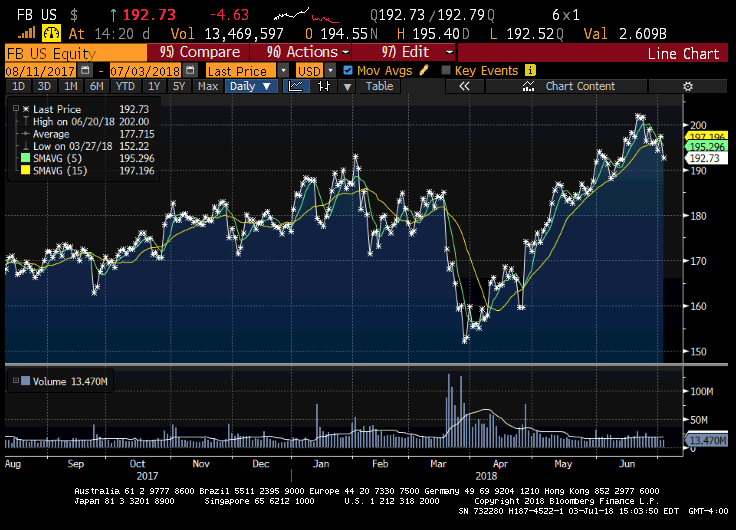
Task: Click the Key Events info icon
Action: [x=530, y=70]
